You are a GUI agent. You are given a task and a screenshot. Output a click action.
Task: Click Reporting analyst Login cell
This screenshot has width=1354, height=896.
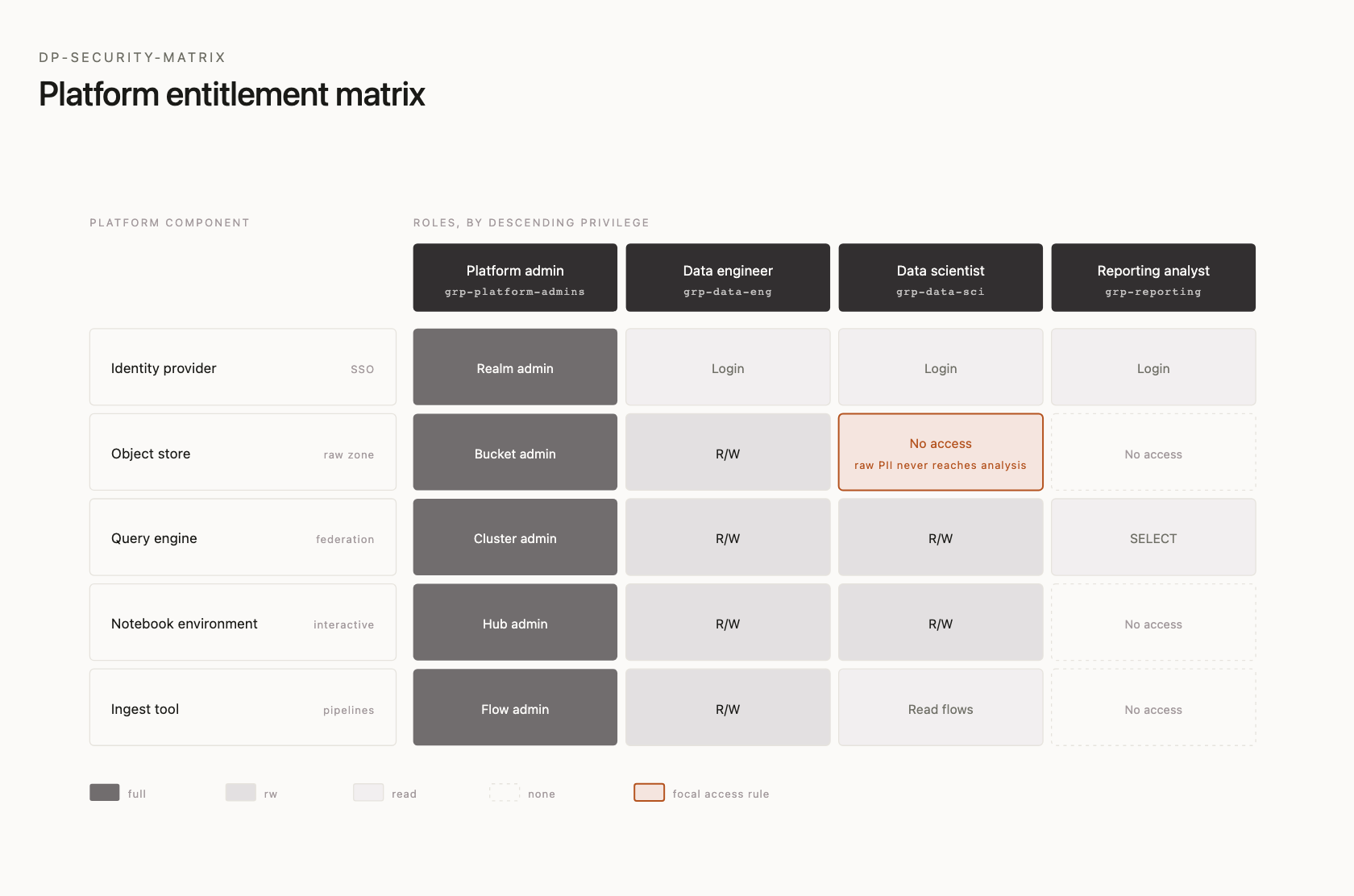pyautogui.click(x=1153, y=367)
